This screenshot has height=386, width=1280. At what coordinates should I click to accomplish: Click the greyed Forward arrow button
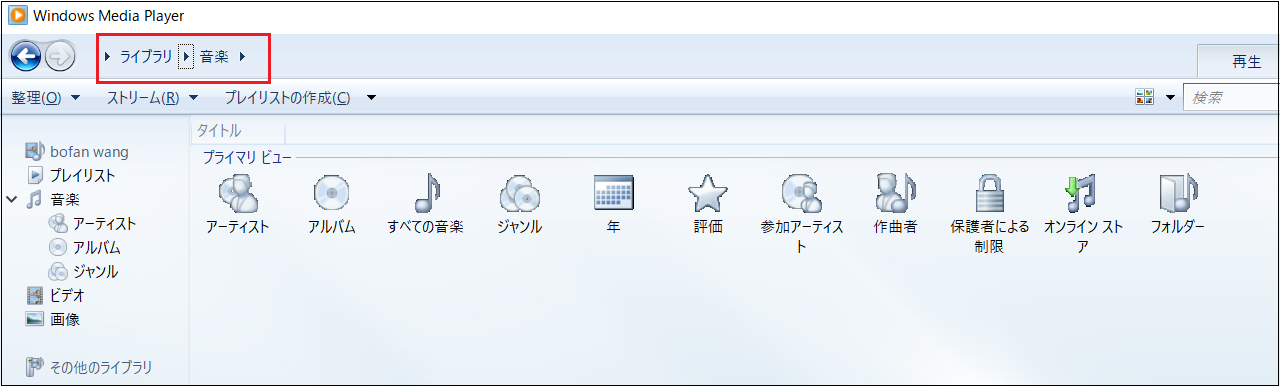60,57
